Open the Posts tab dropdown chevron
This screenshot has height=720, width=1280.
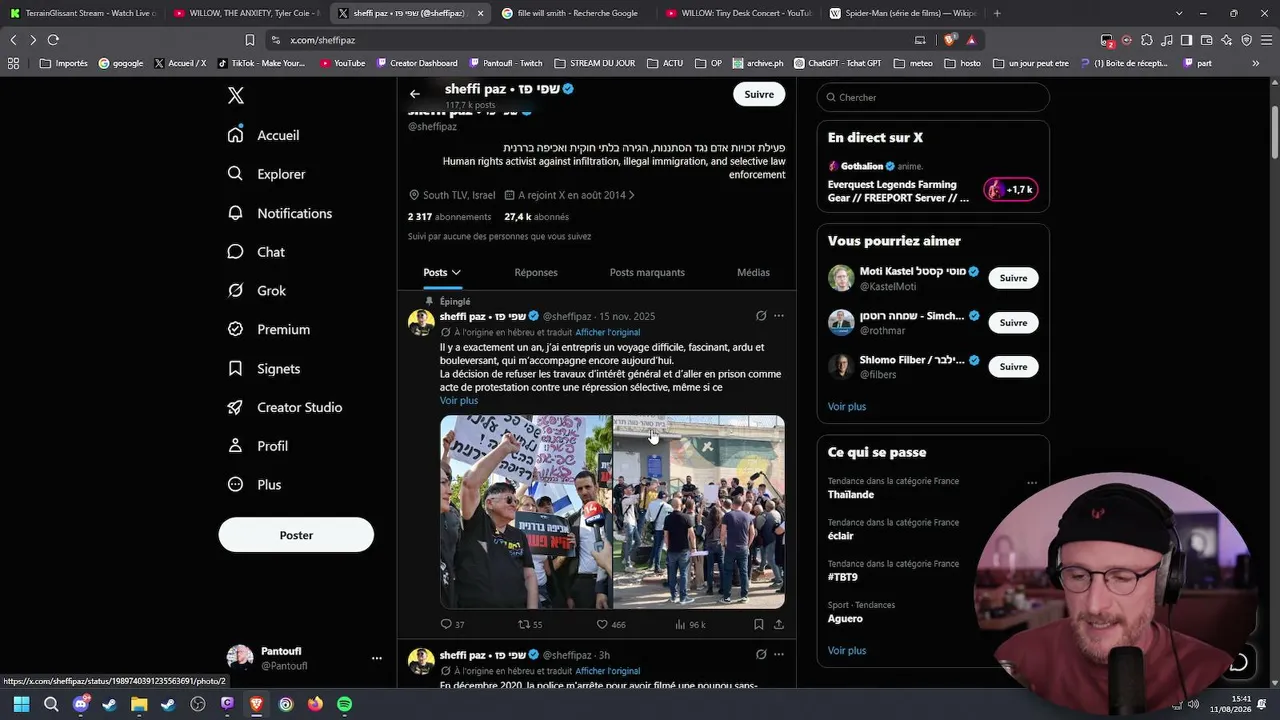point(456,272)
